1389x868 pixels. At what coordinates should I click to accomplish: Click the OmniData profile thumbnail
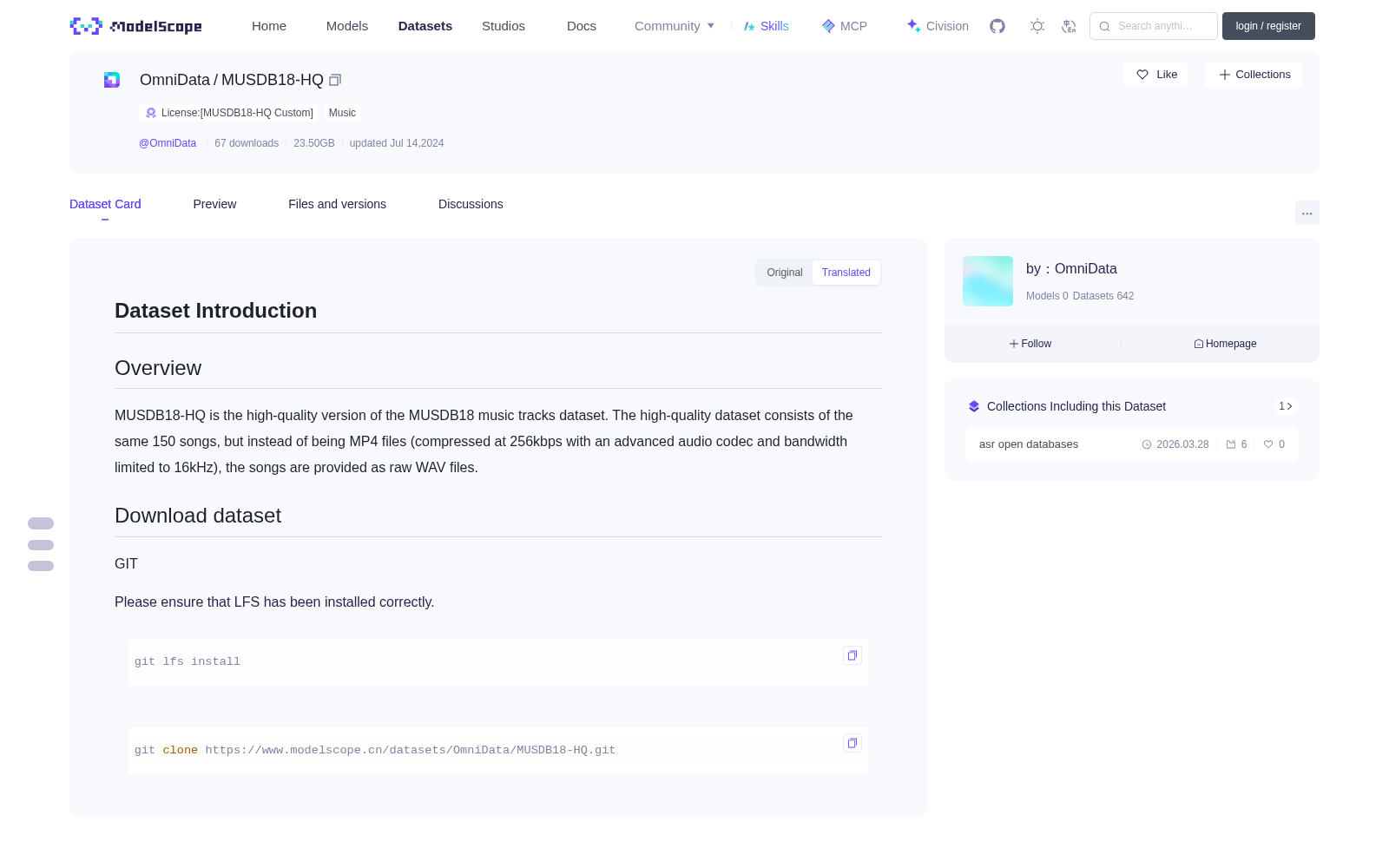[x=988, y=281]
